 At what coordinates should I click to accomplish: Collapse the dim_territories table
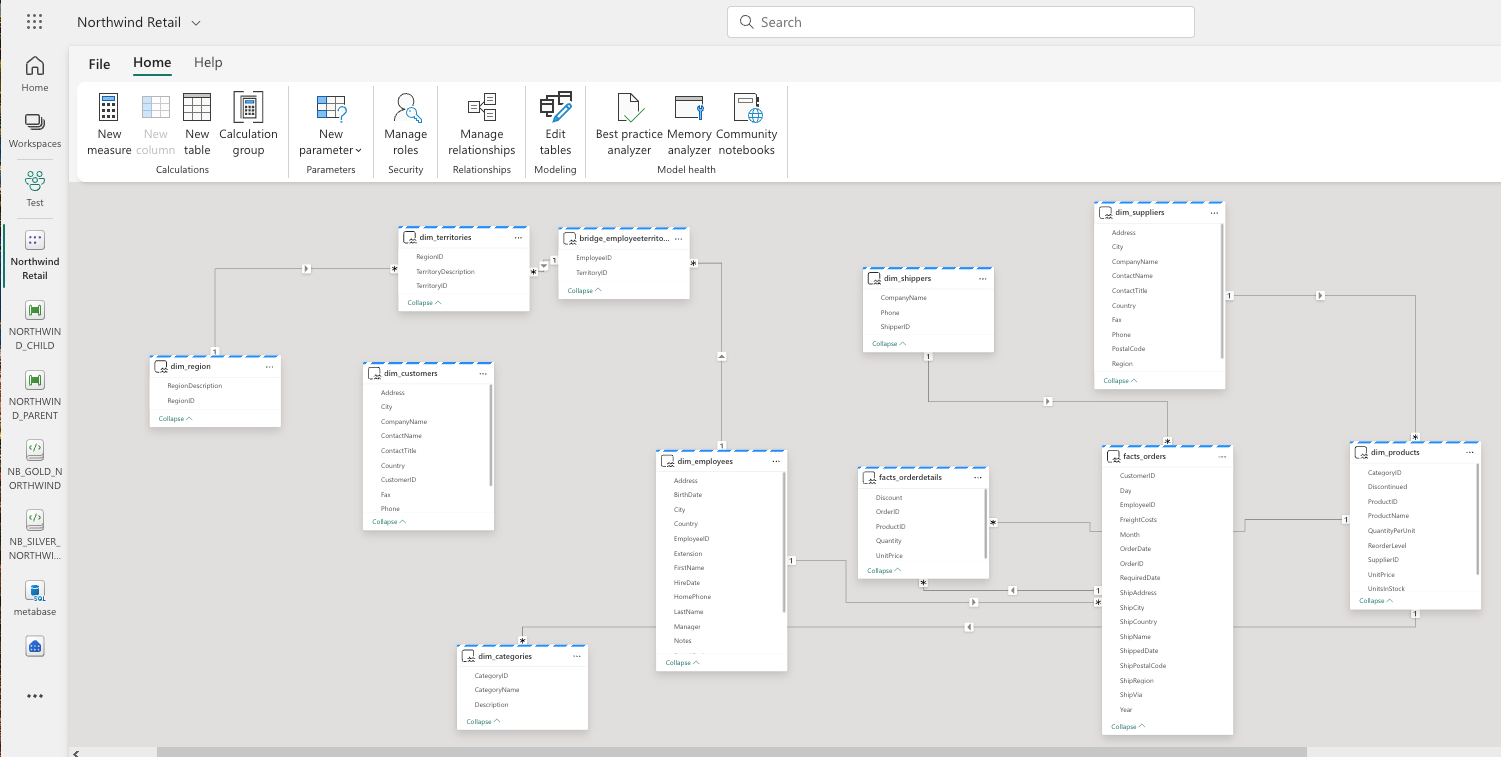tap(424, 302)
